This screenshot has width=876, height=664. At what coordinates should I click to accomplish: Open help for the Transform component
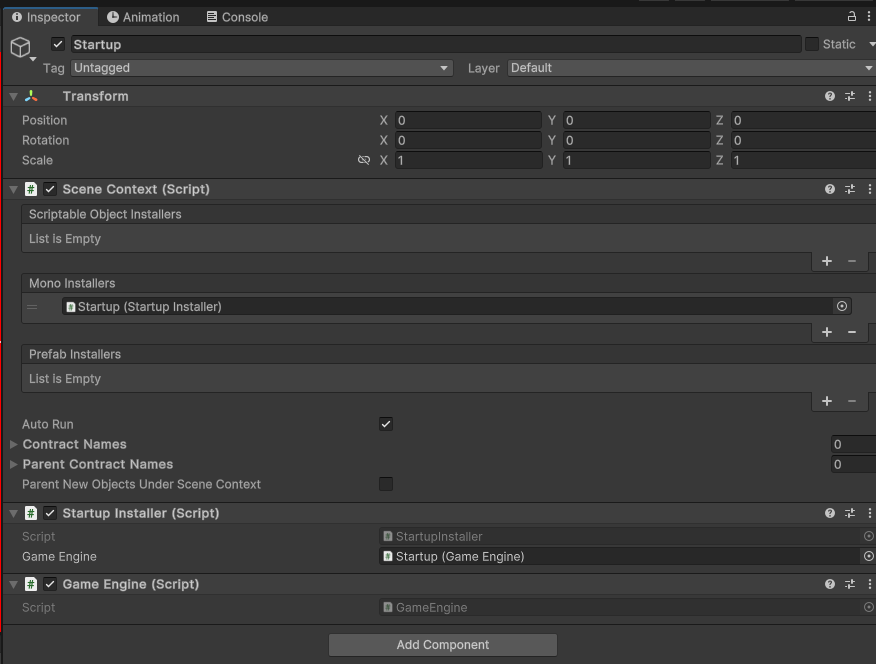(829, 96)
